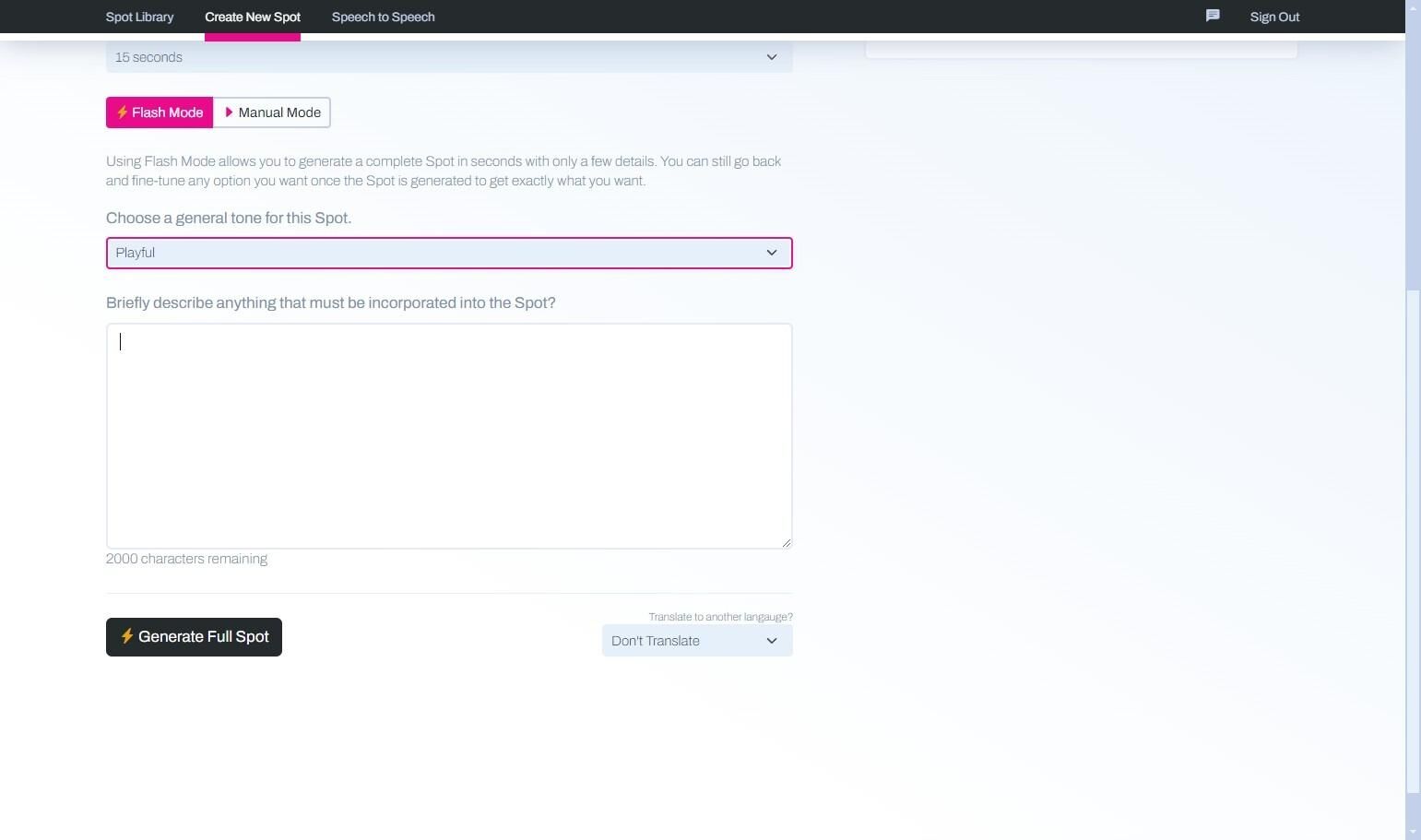This screenshot has height=840, width=1421.
Task: Open the general tone dropdown showing Playful
Action: click(448, 253)
